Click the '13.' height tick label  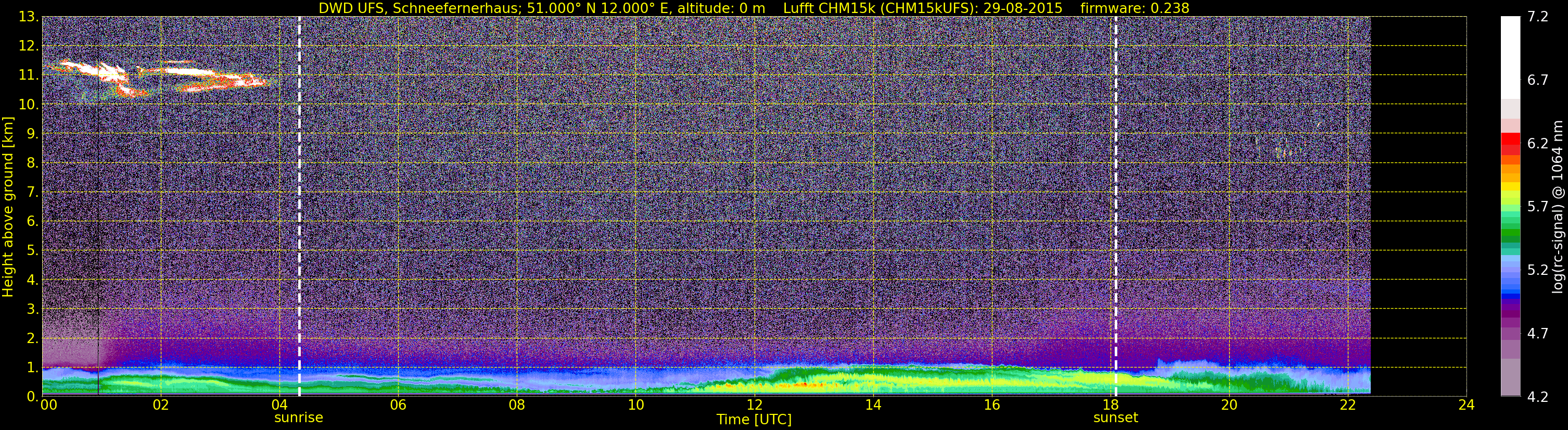[x=28, y=17]
